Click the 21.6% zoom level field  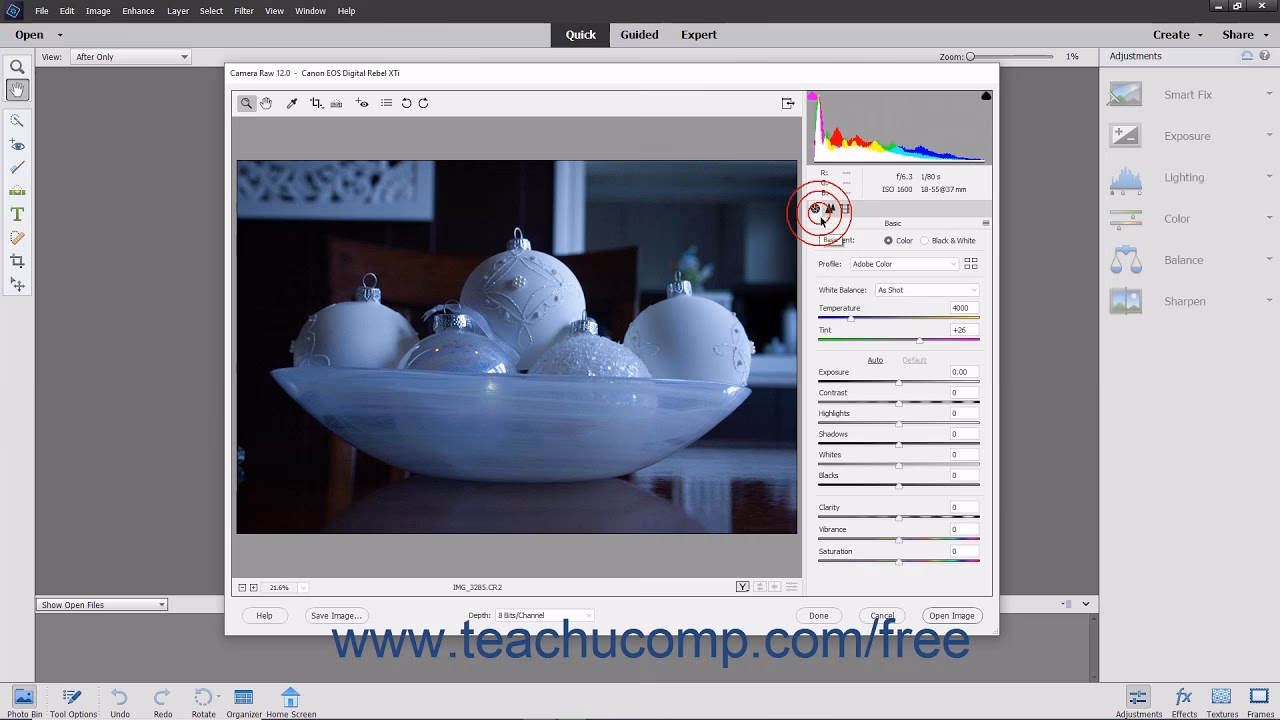tap(278, 587)
